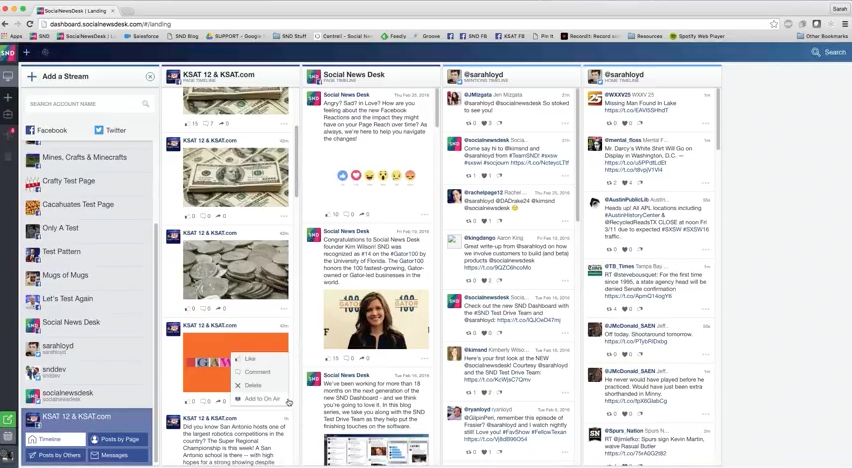Click the Add a Stream plus icon
The width and height of the screenshot is (852, 468).
coord(32,77)
